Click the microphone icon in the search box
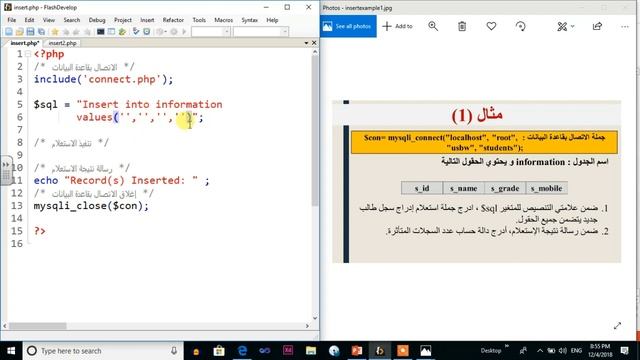This screenshot has height=360, width=640. (x=174, y=351)
